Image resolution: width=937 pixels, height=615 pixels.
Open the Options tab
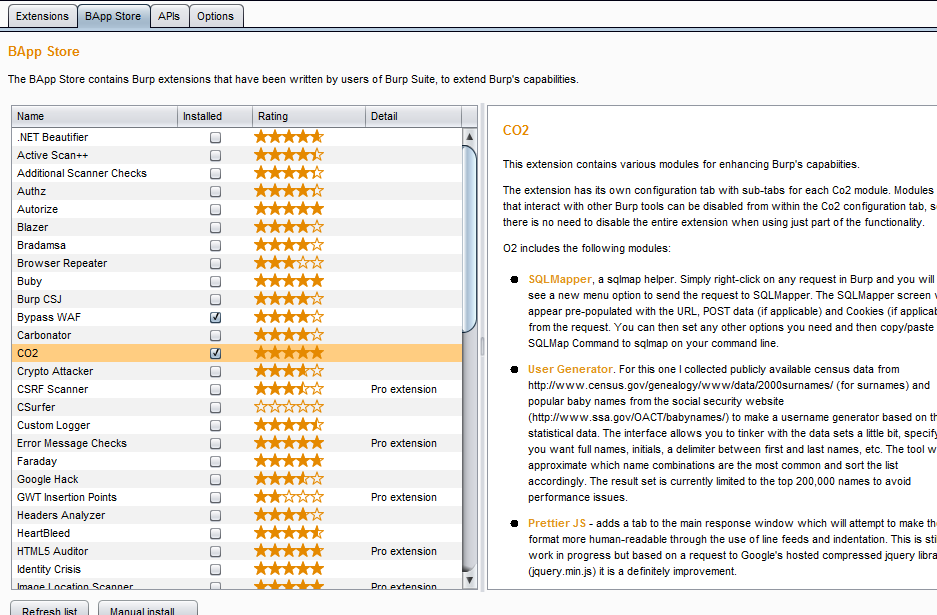[x=216, y=16]
